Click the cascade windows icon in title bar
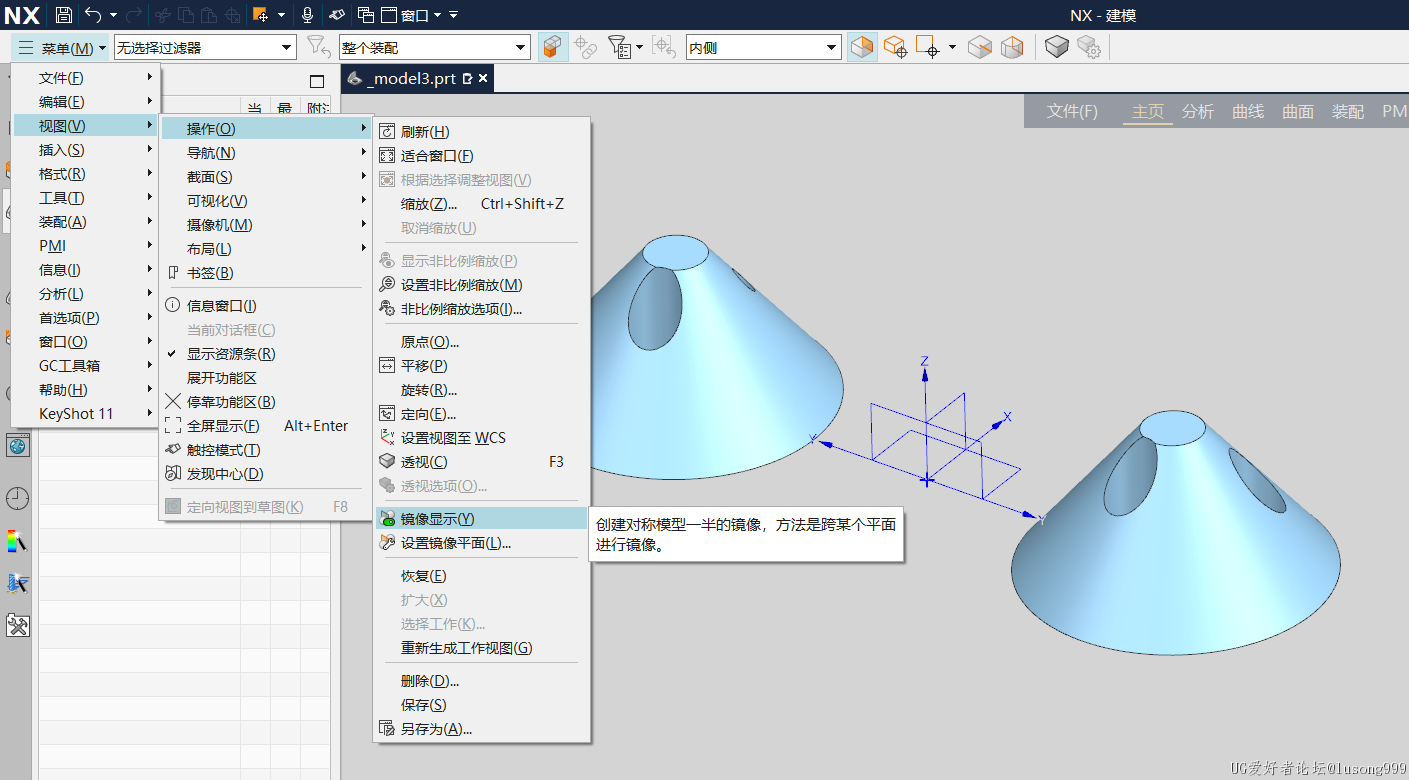 click(366, 15)
